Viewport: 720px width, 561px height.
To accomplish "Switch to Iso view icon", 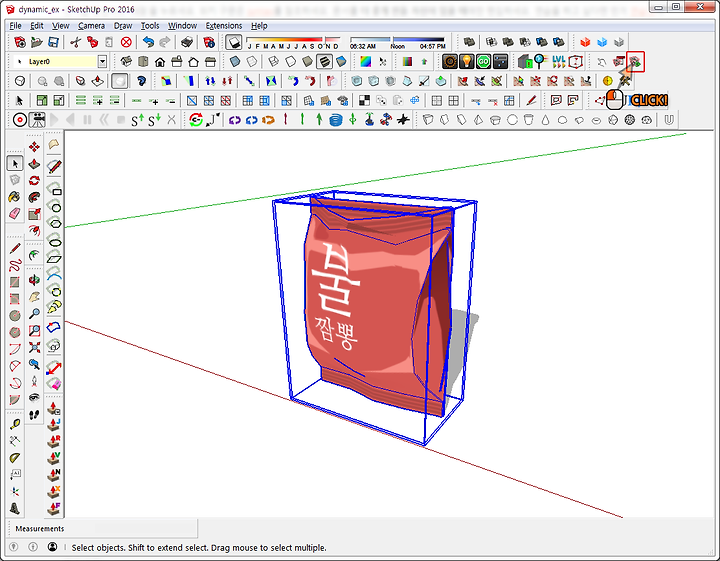I will click(x=126, y=62).
